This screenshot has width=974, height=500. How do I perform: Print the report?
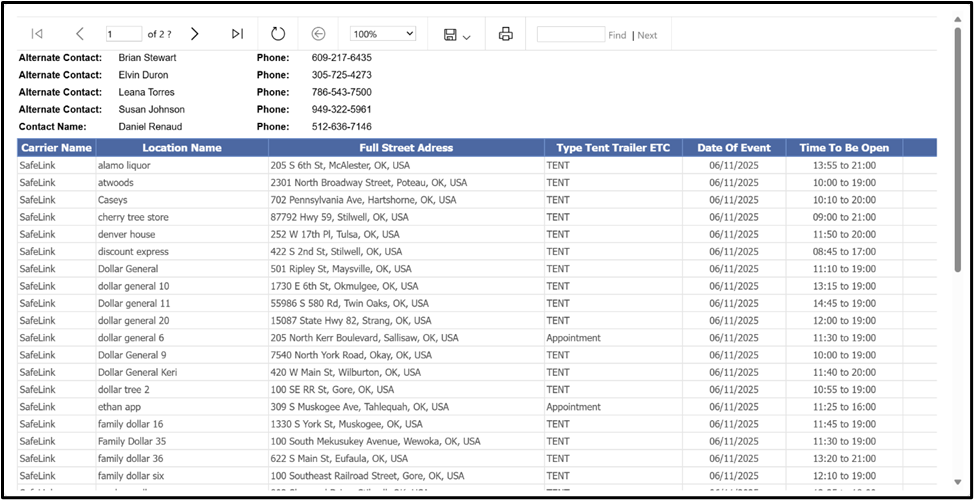pos(506,34)
